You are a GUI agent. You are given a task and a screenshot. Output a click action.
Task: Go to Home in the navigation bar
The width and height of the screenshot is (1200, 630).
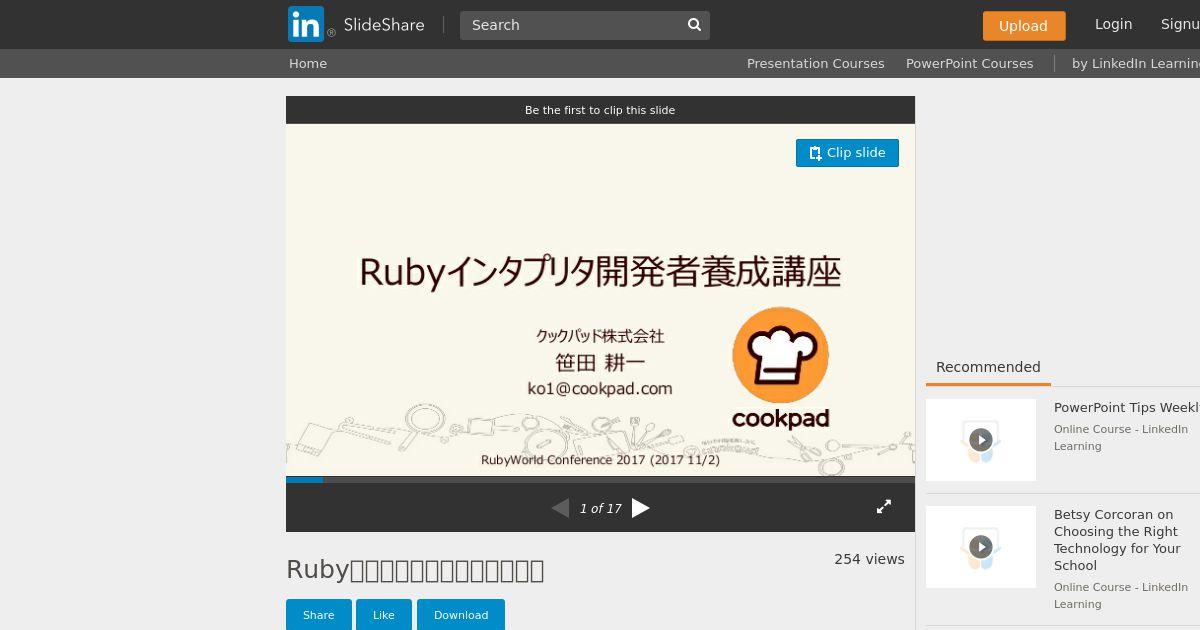308,63
